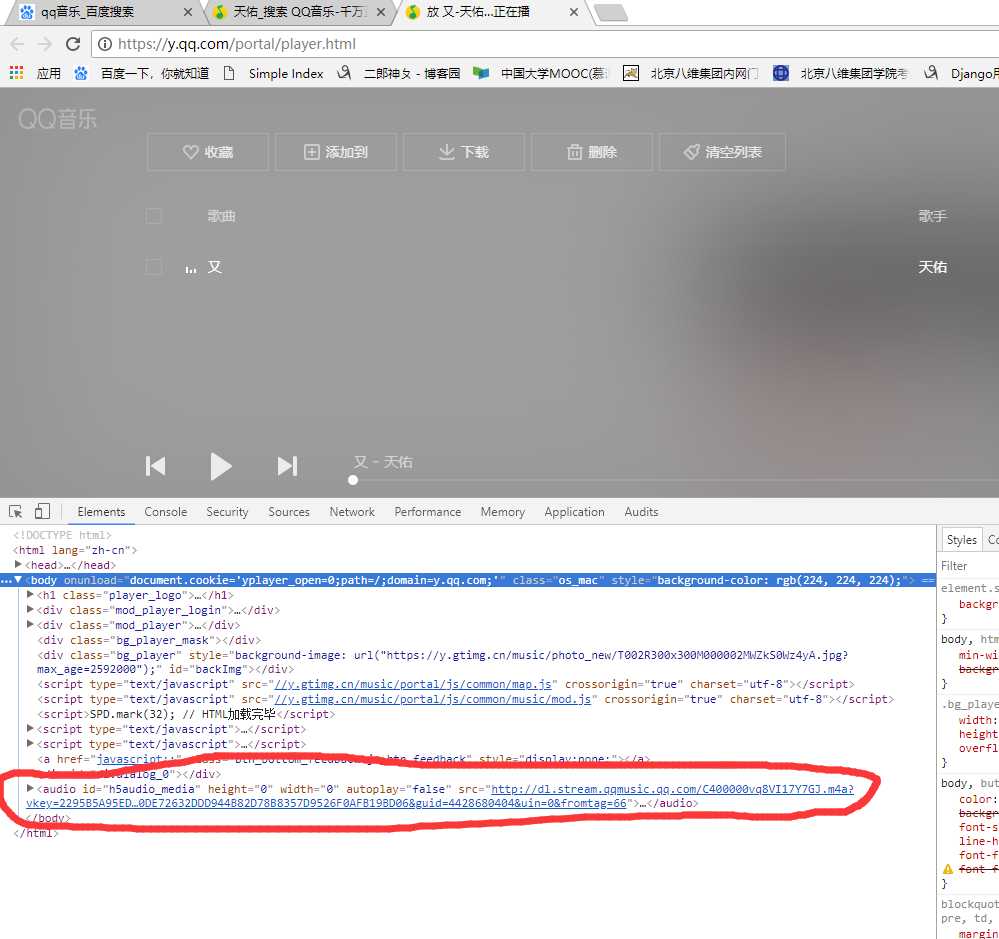Switch to the Audits panel tab

641,512
